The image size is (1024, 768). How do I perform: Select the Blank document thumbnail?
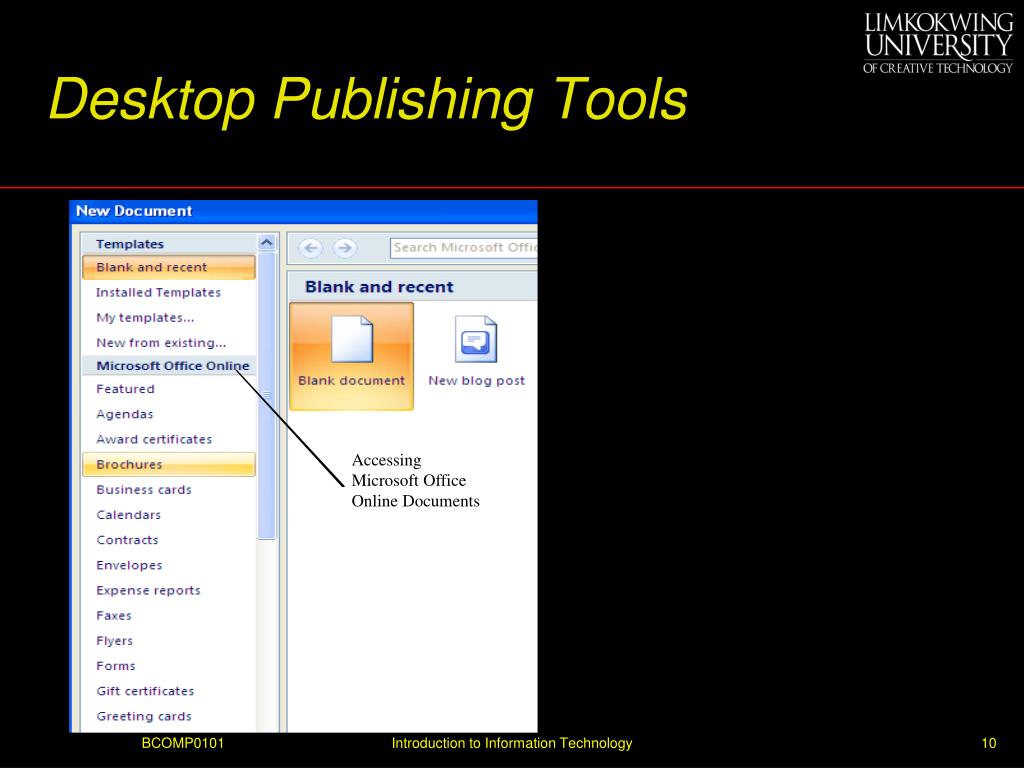pyautogui.click(x=351, y=356)
